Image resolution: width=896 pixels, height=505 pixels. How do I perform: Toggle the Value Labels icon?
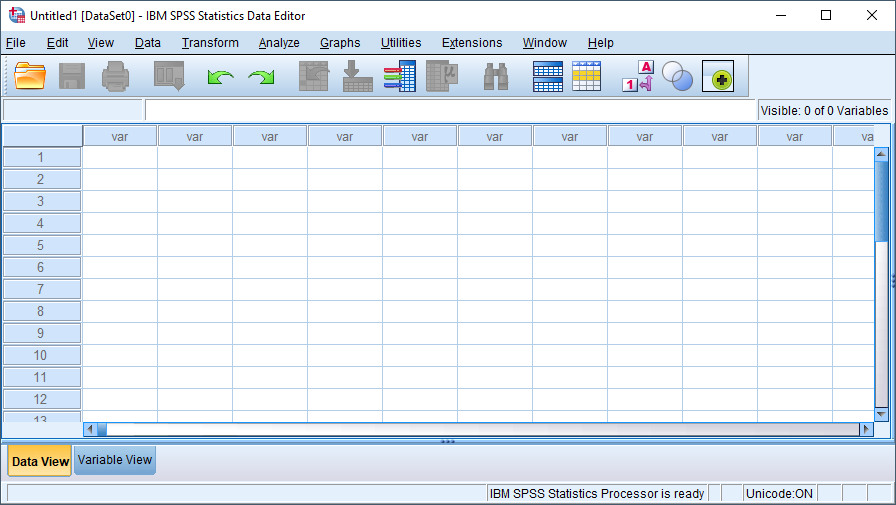[638, 76]
